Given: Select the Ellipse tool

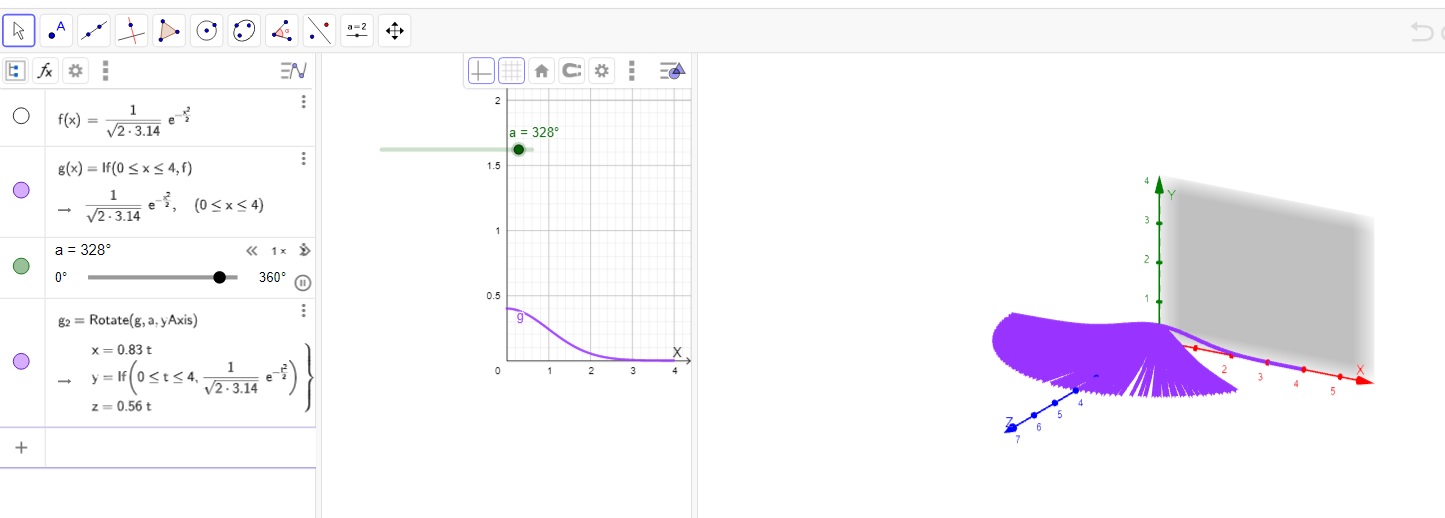Looking at the screenshot, I should pos(244,31).
